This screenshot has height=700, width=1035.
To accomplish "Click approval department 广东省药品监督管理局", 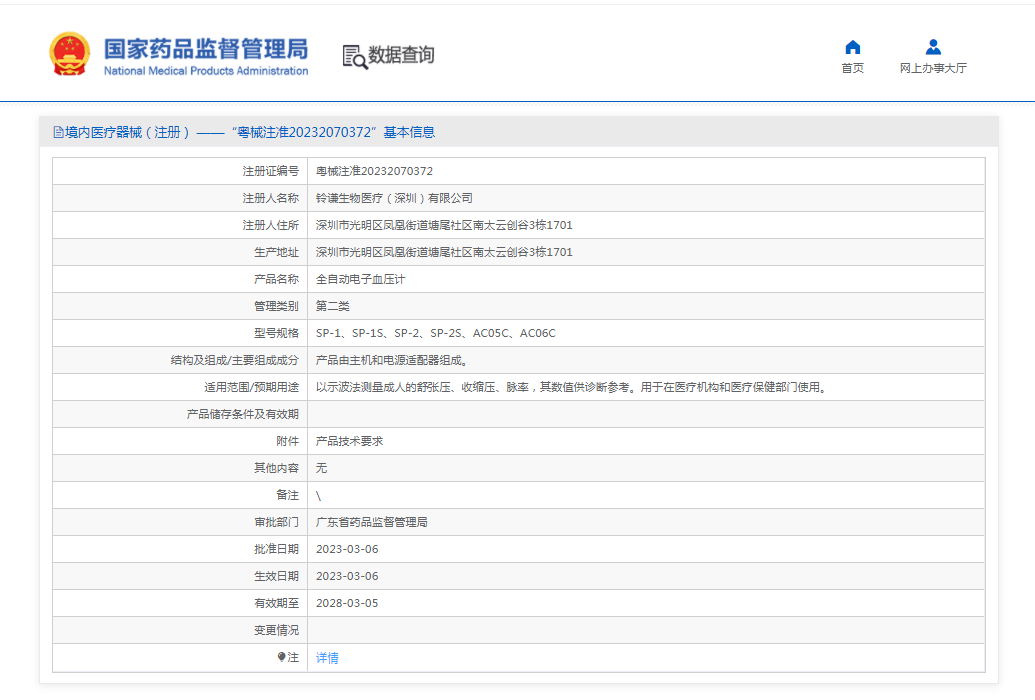I will (x=371, y=522).
